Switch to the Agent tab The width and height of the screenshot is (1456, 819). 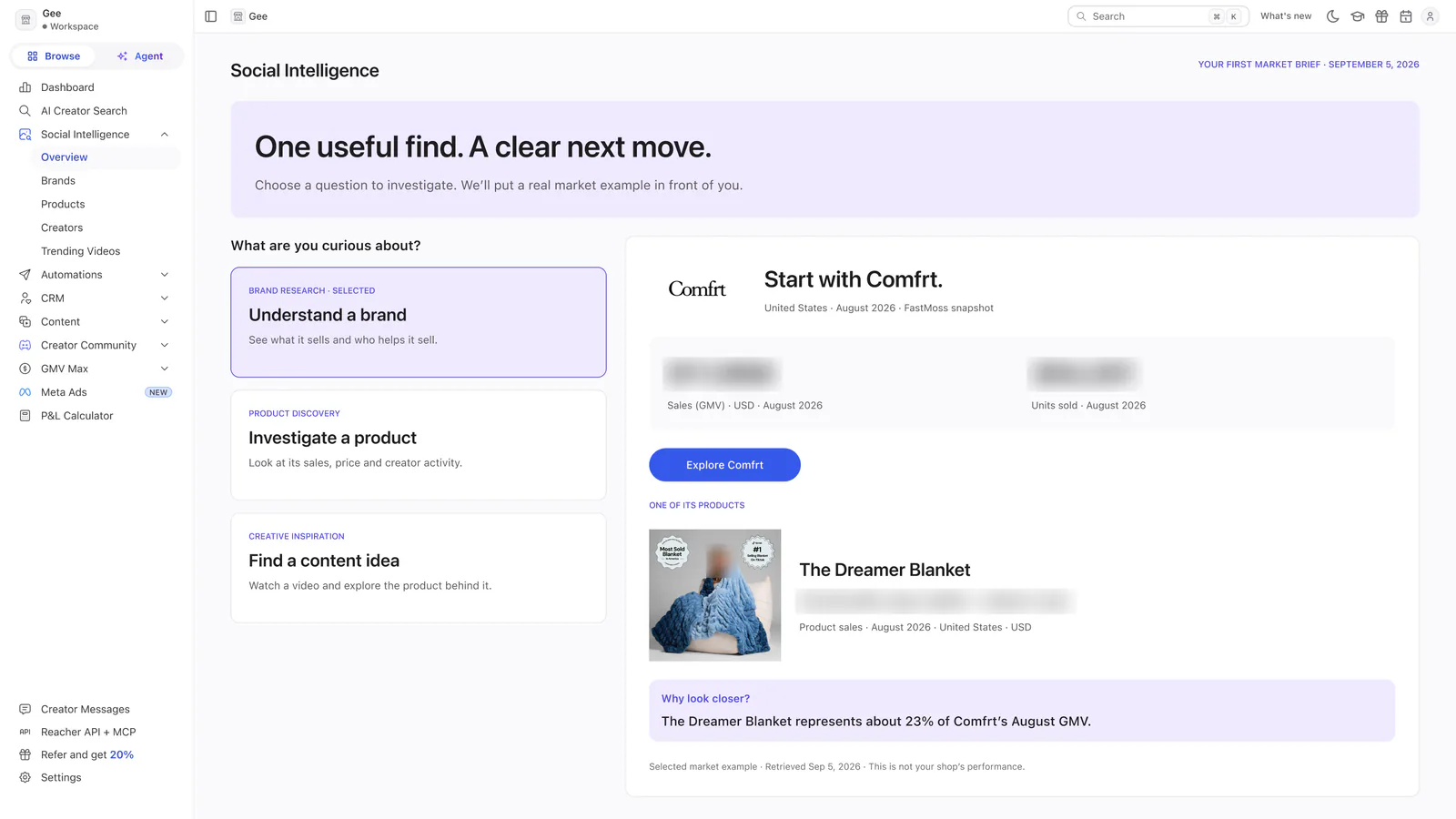pyautogui.click(x=140, y=56)
